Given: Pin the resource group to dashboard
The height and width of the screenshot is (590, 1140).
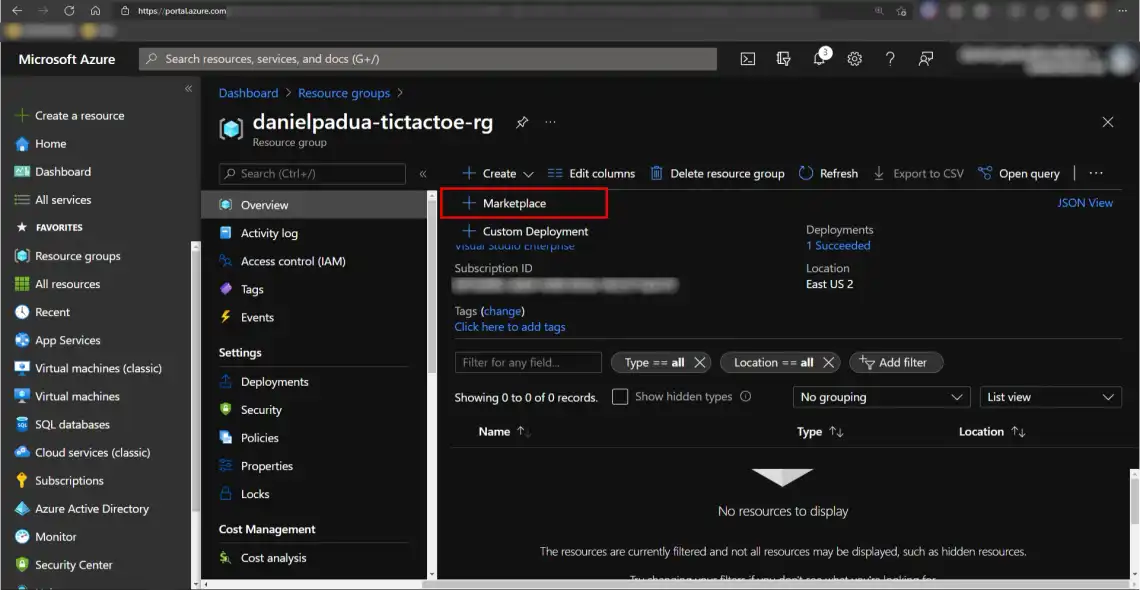Looking at the screenshot, I should (x=521, y=122).
